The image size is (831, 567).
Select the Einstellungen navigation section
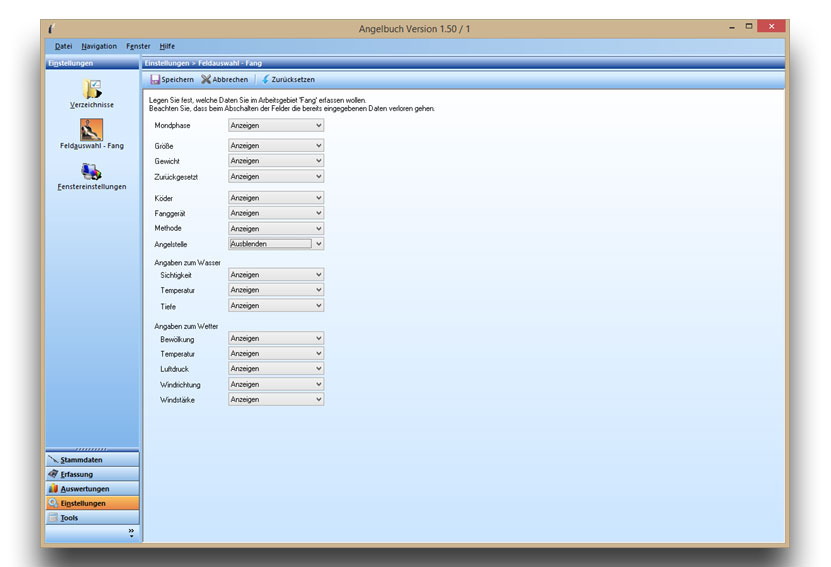coord(92,503)
